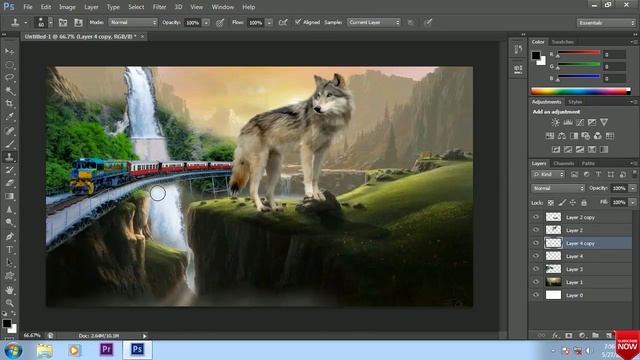This screenshot has width=640, height=360.
Task: Select the Magic Wand tool
Action: pyautogui.click(x=9, y=91)
